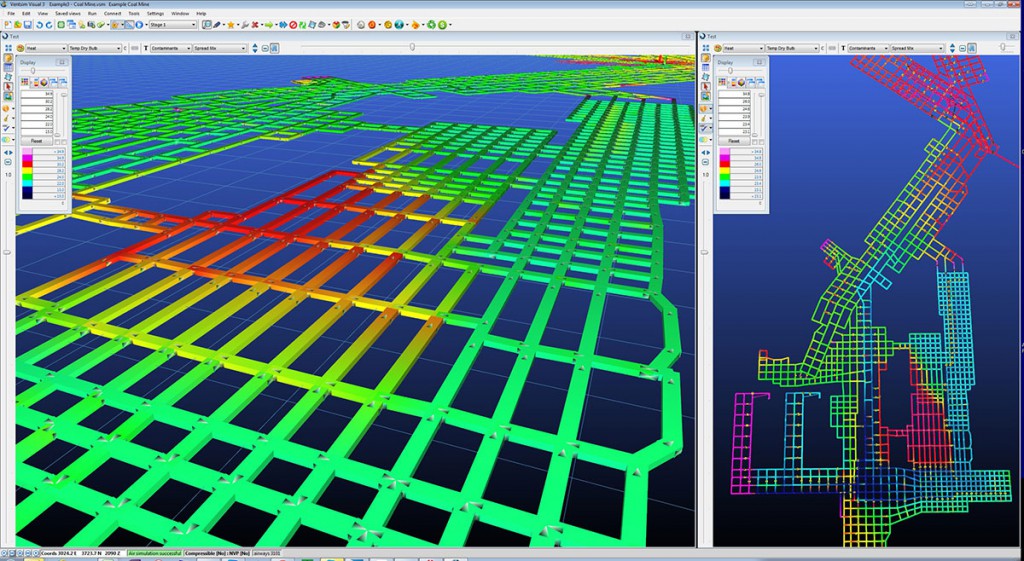Screen dimensions: 1024x561
Task: Click the blue double-arrow reverse icon
Action: click(x=283, y=25)
